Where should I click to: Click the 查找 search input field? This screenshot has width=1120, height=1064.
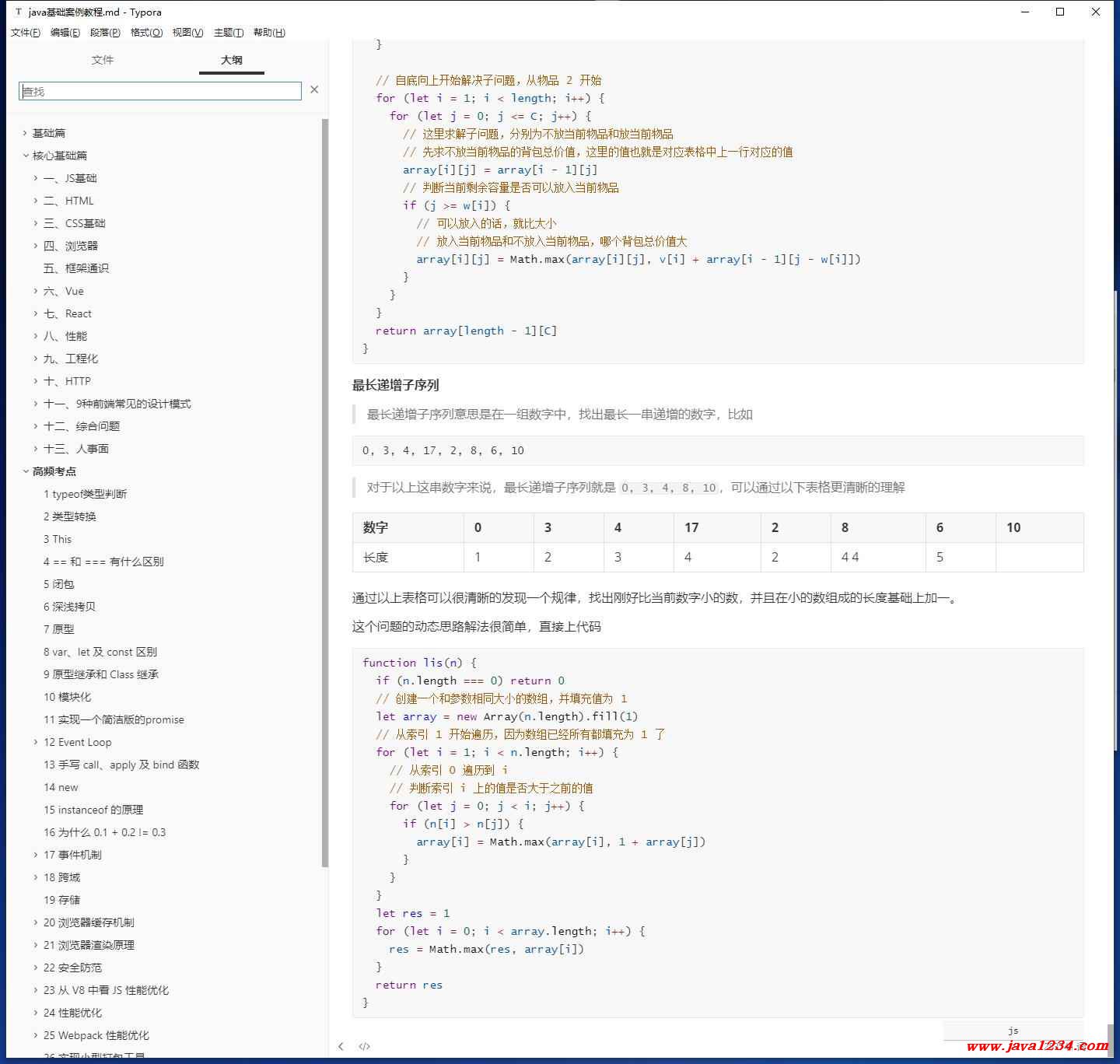[159, 91]
